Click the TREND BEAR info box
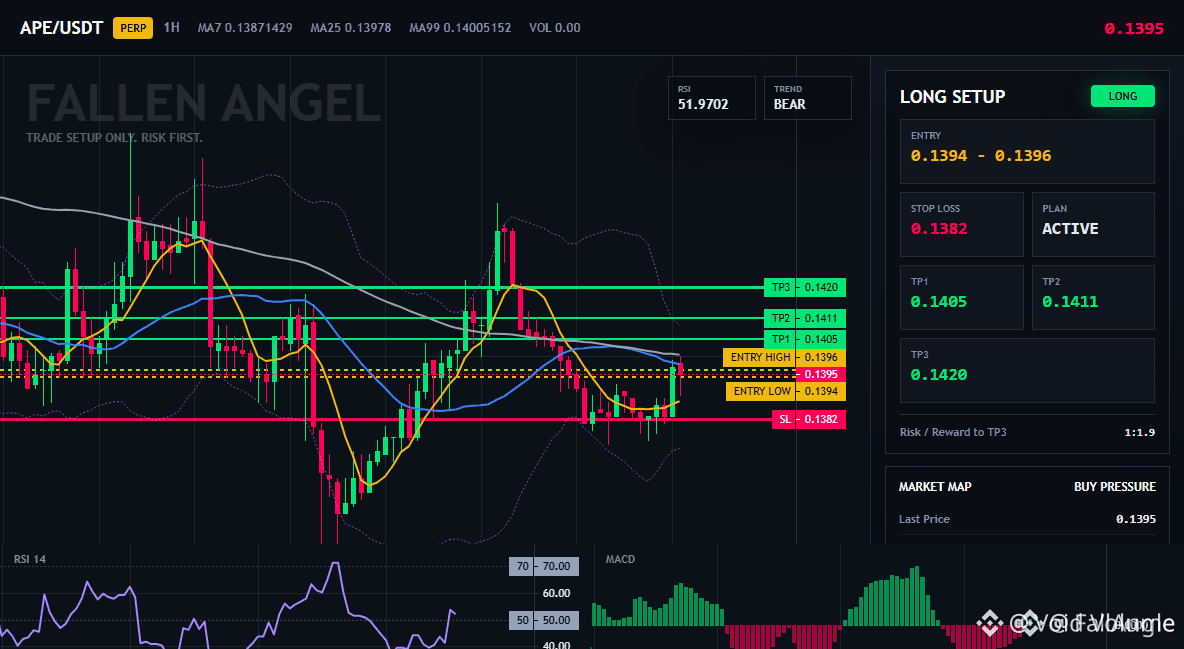This screenshot has width=1184, height=649. (807, 97)
